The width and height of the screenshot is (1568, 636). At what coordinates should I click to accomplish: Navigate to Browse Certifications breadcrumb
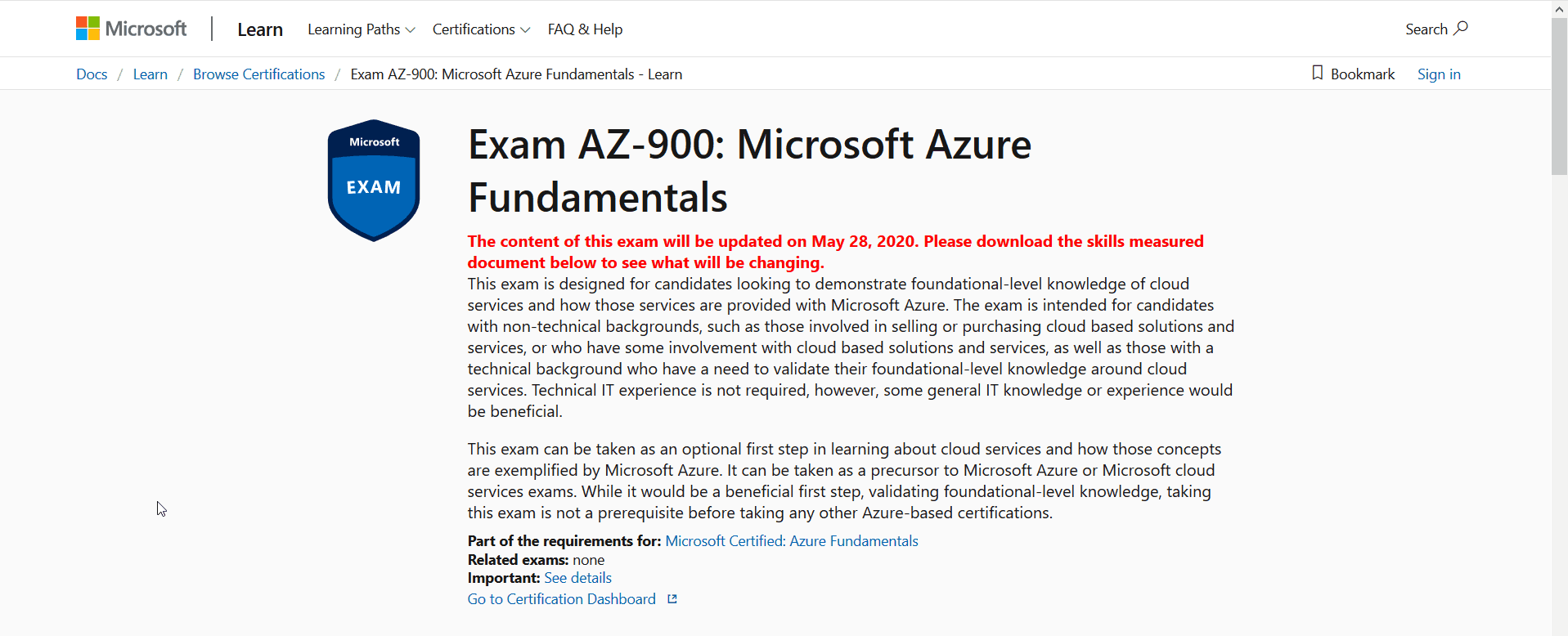pyautogui.click(x=258, y=74)
